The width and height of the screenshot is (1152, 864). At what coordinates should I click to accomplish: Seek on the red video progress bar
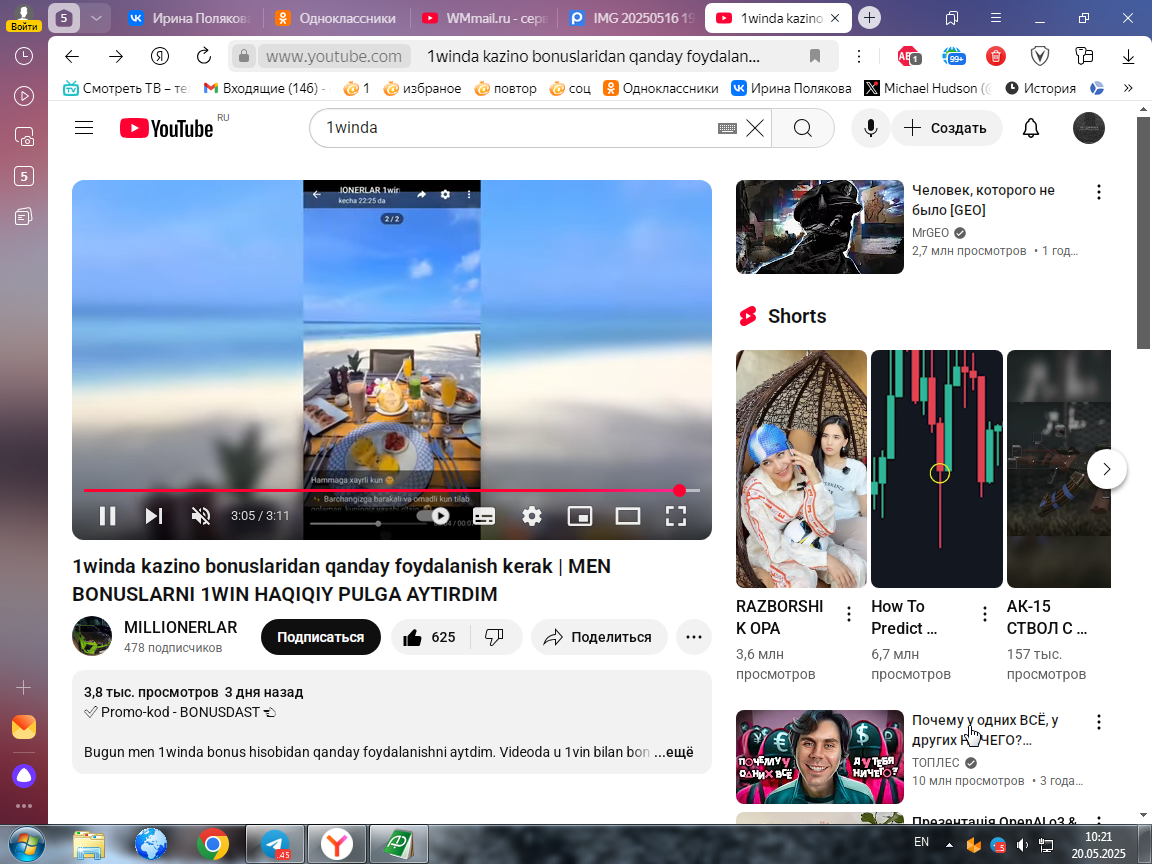(x=392, y=490)
